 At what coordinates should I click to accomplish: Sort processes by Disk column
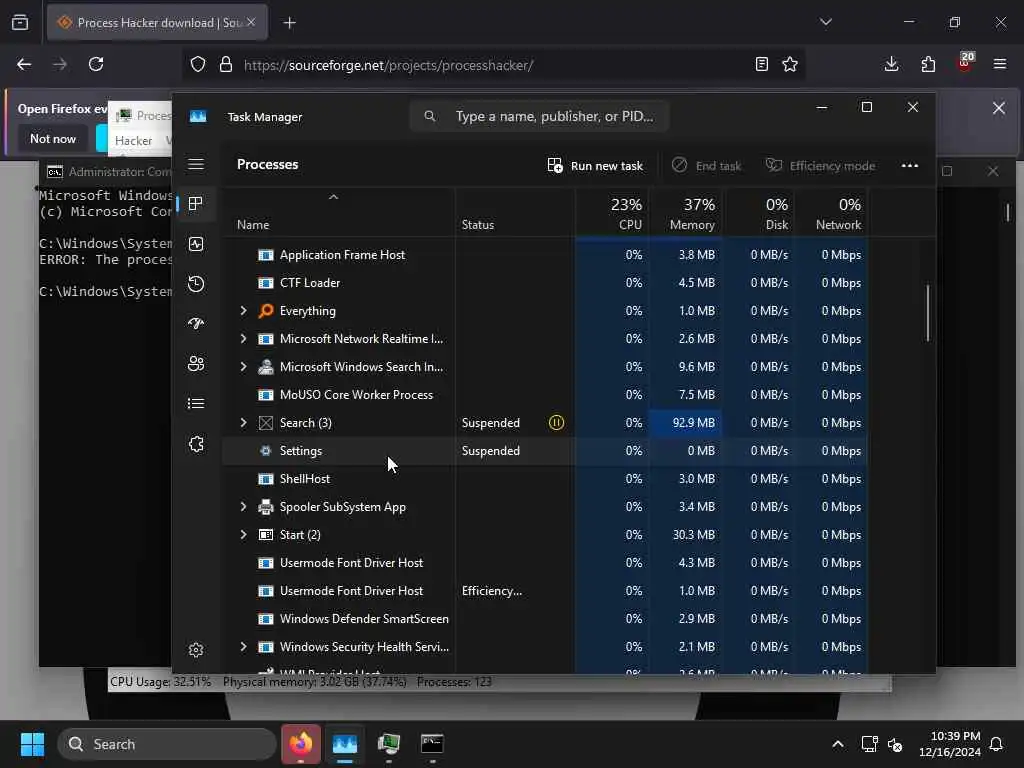[x=758, y=214]
